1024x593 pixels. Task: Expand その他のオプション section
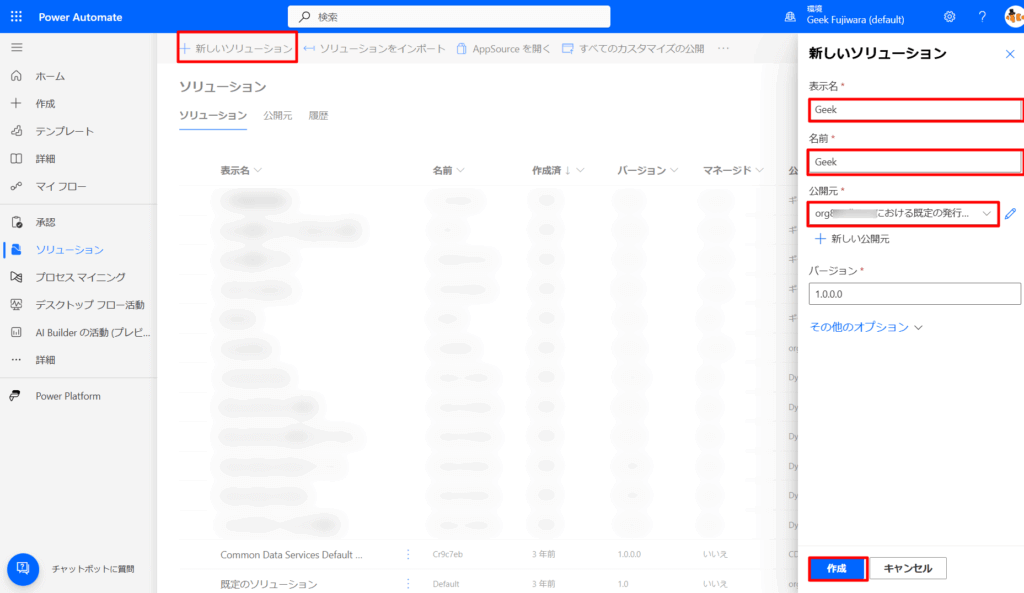pyautogui.click(x=866, y=327)
